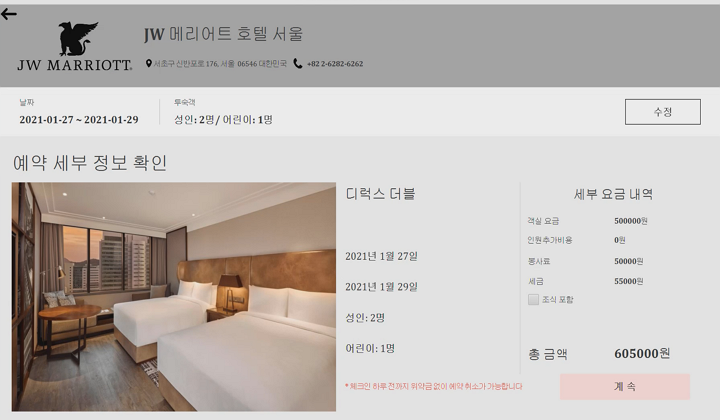Click the 세부 요금 내역 heading
The width and height of the screenshot is (720, 420).
click(x=613, y=194)
